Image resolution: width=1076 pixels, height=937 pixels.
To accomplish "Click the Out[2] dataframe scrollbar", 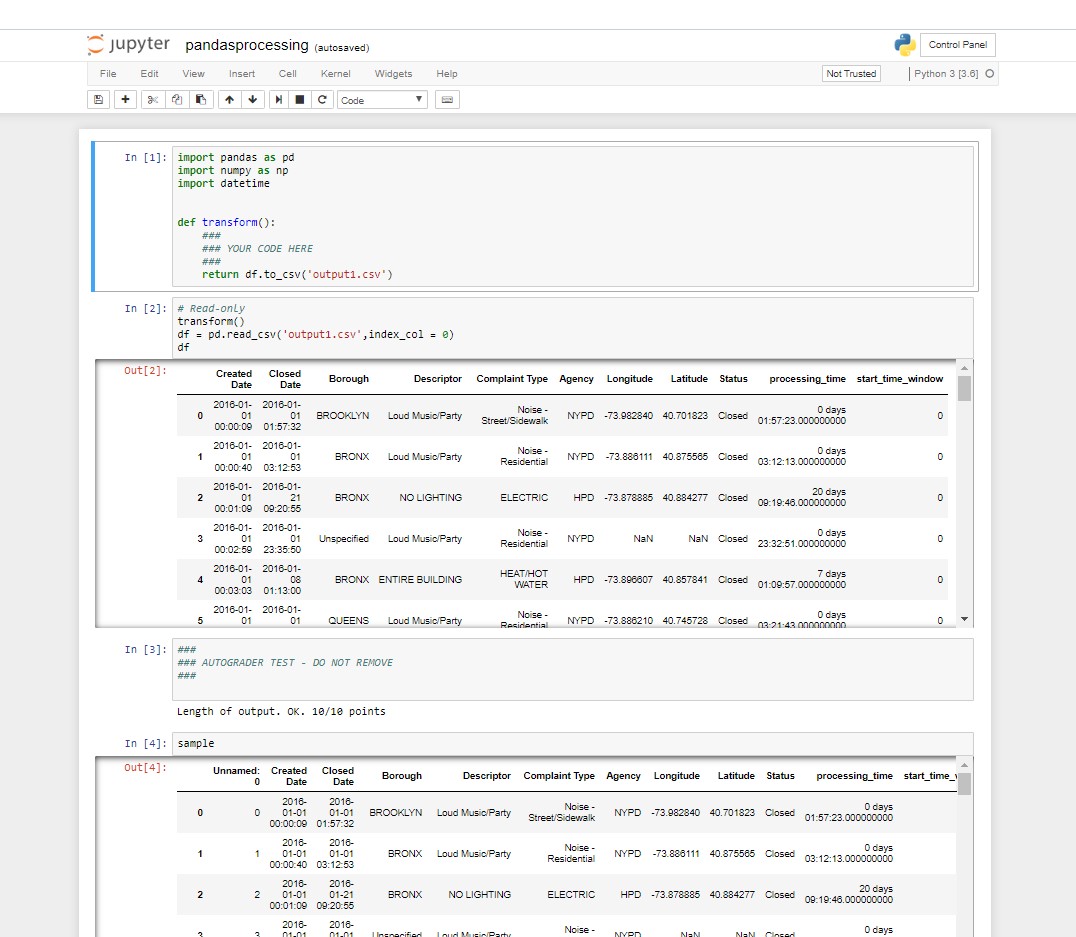I will (x=962, y=390).
